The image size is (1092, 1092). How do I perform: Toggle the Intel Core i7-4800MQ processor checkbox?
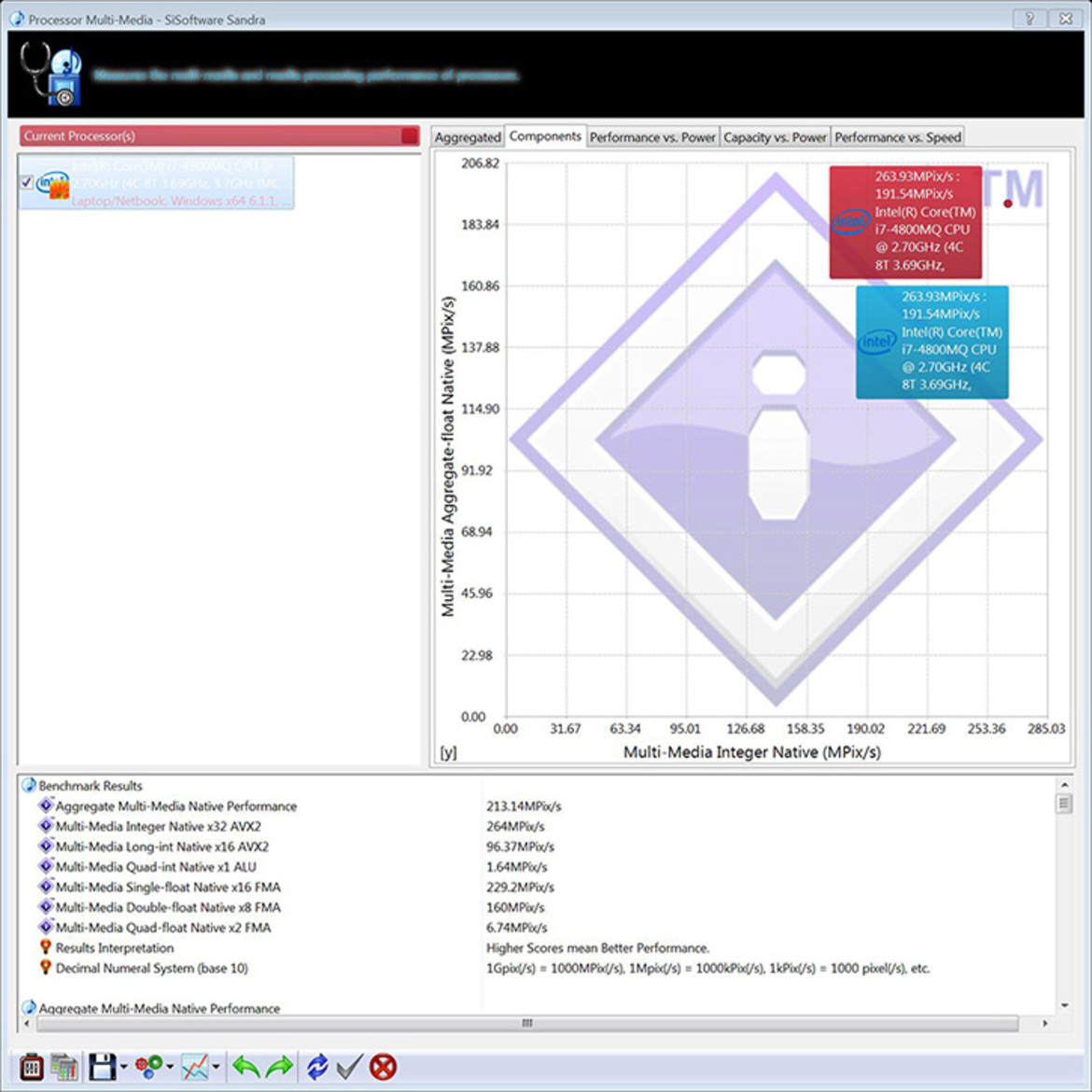point(26,182)
